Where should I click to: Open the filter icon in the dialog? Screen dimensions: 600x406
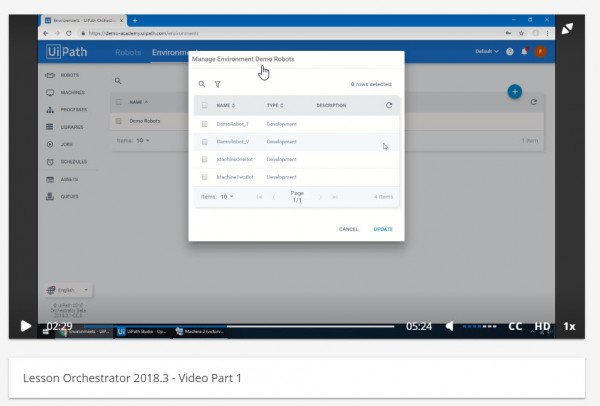coord(217,85)
